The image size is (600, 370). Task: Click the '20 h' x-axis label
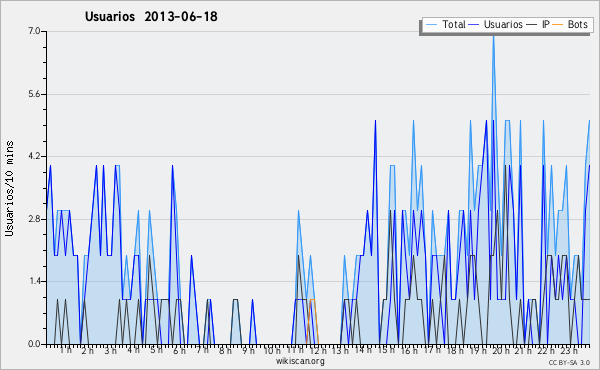coord(501,350)
